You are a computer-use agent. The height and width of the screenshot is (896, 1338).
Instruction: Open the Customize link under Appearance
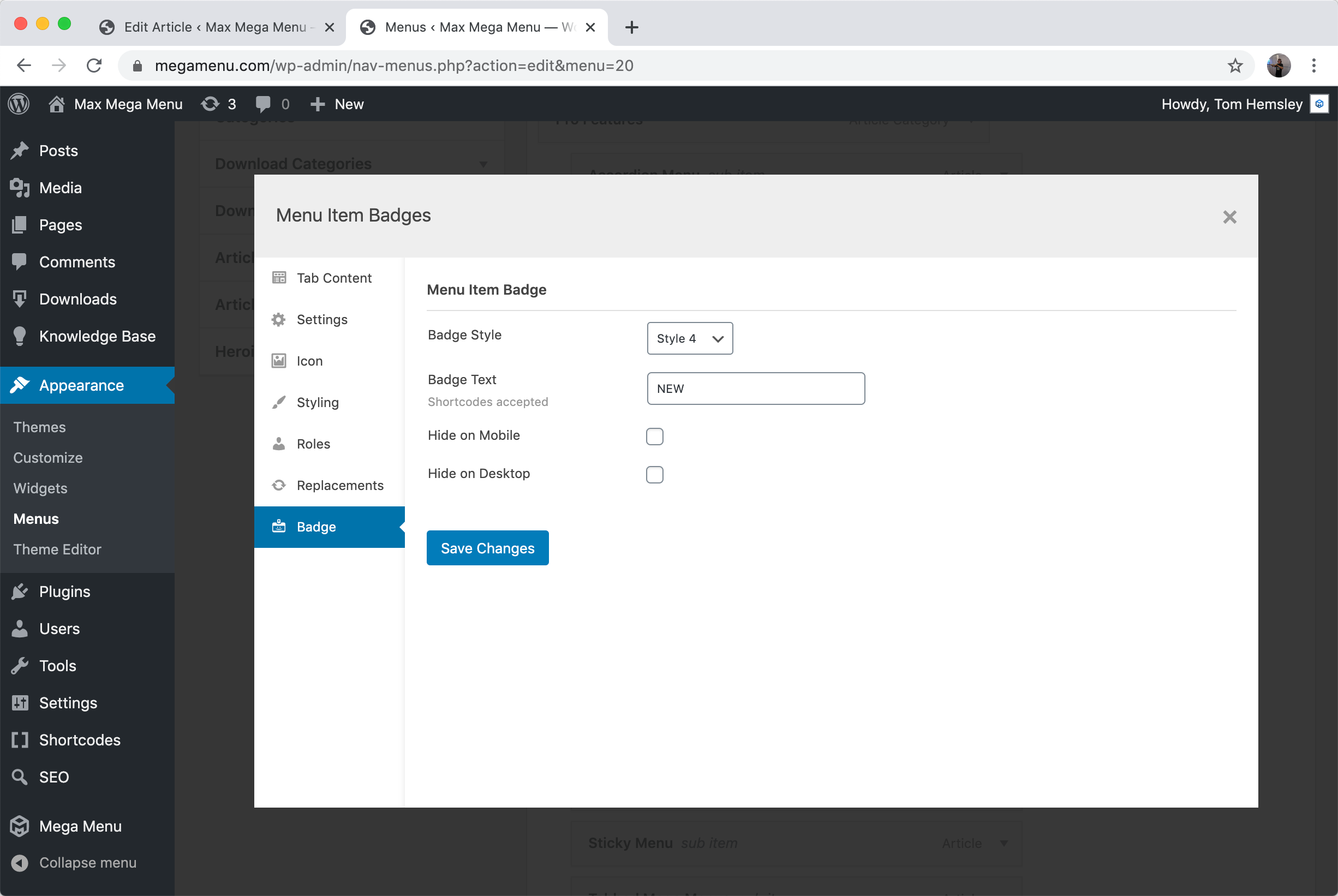48,458
